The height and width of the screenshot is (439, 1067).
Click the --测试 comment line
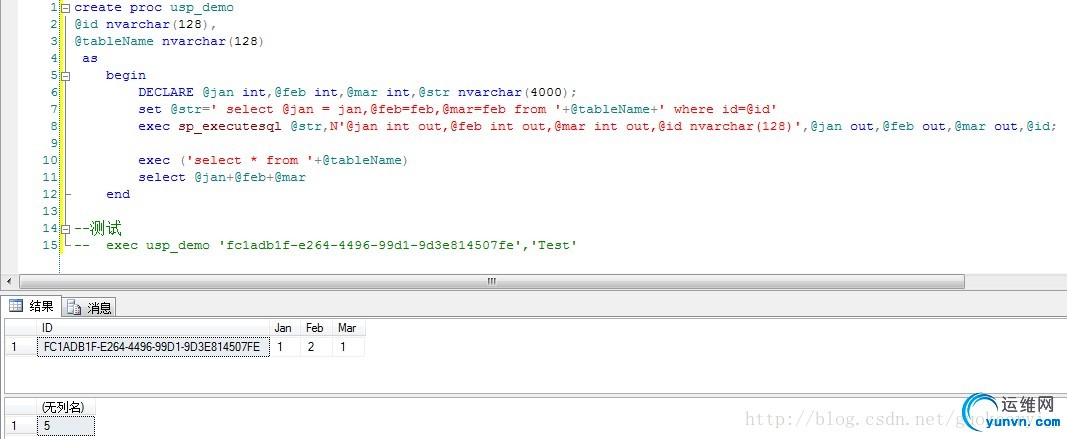97,228
